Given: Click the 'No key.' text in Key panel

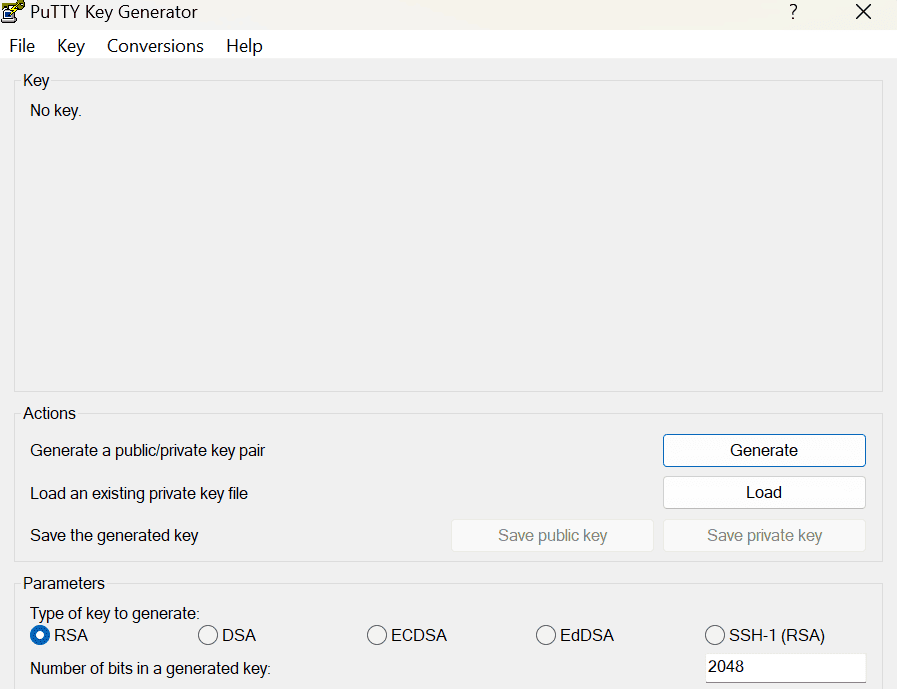Looking at the screenshot, I should pos(56,111).
